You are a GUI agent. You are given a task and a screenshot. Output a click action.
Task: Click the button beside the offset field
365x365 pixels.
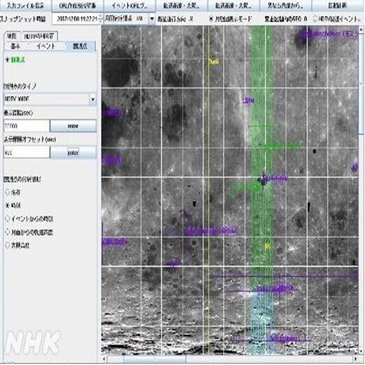coord(73,153)
